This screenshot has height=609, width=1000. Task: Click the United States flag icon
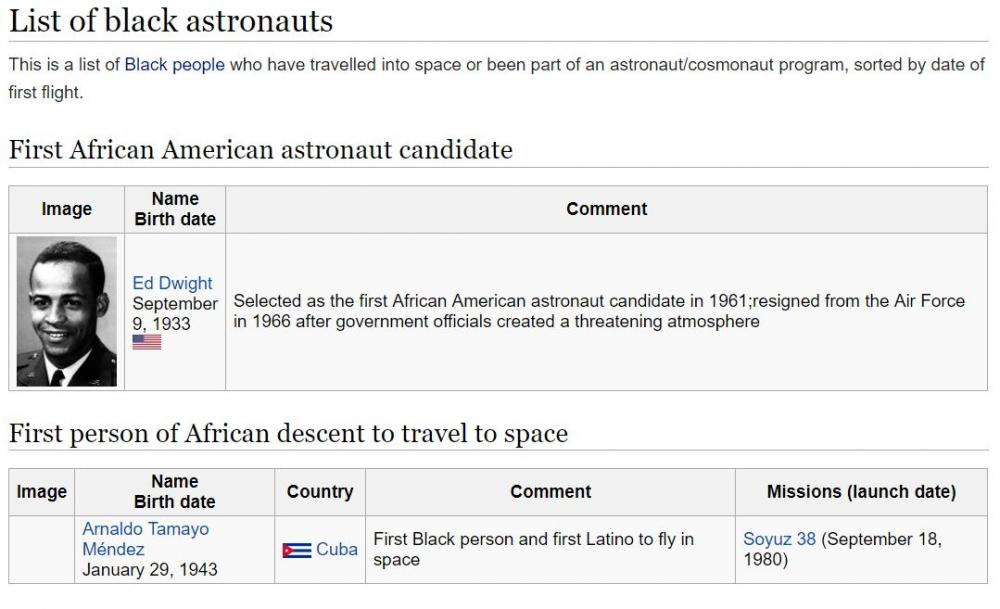(147, 342)
